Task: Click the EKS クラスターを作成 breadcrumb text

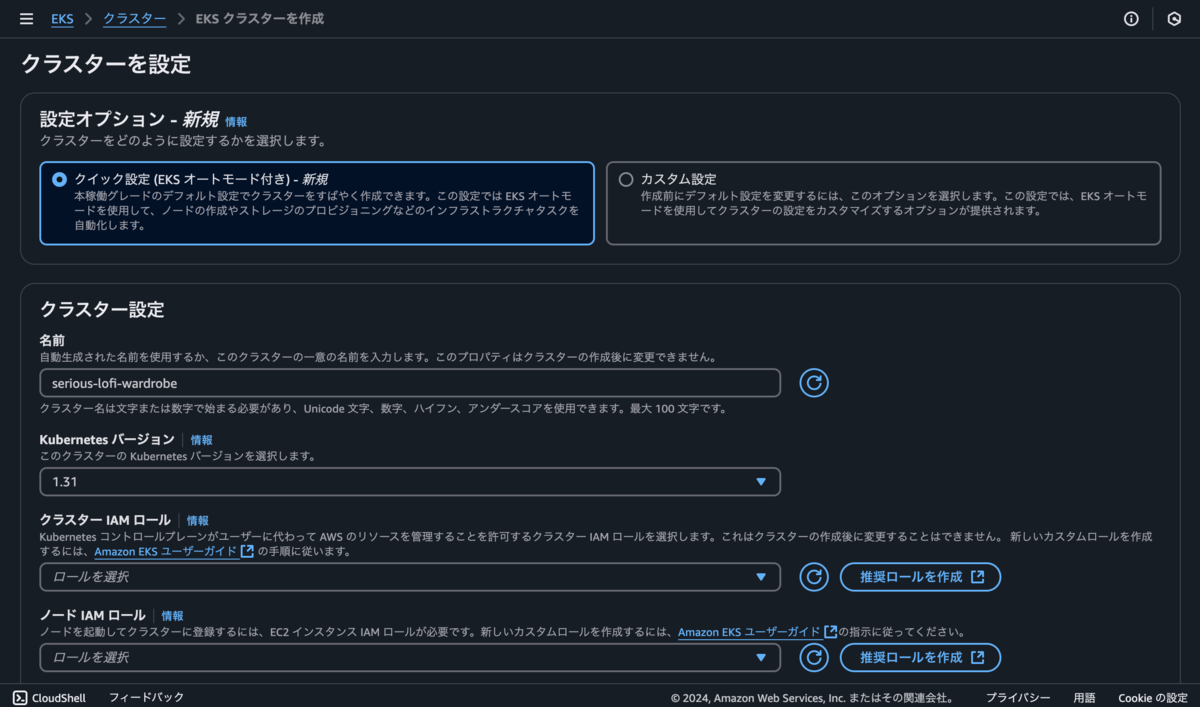Action: tap(259, 19)
